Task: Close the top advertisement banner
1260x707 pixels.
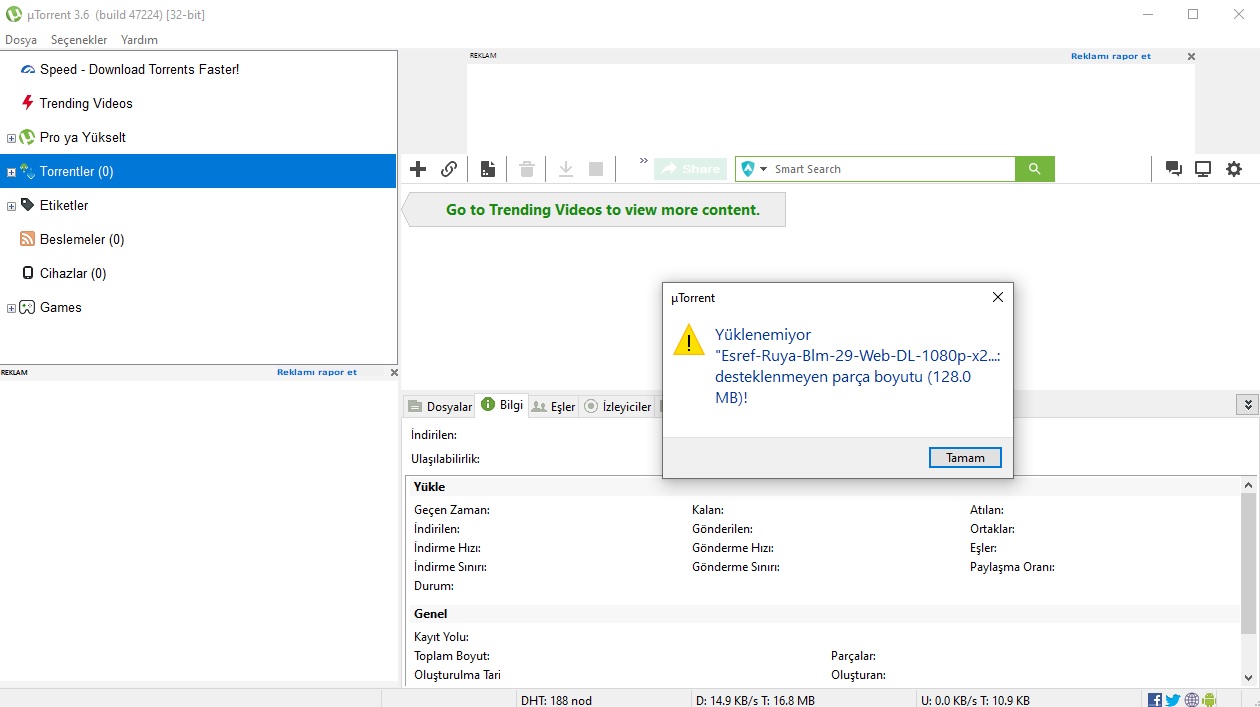Action: (x=1191, y=57)
